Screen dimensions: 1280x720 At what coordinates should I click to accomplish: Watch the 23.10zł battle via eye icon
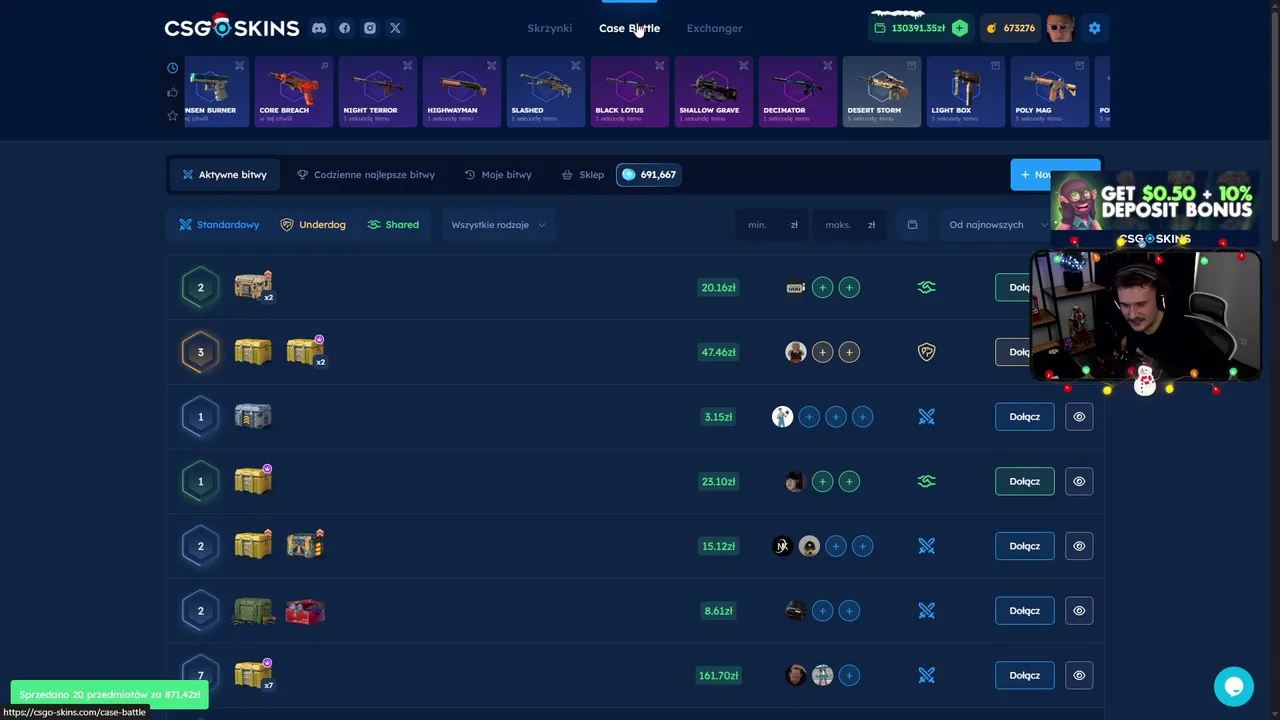point(1079,481)
